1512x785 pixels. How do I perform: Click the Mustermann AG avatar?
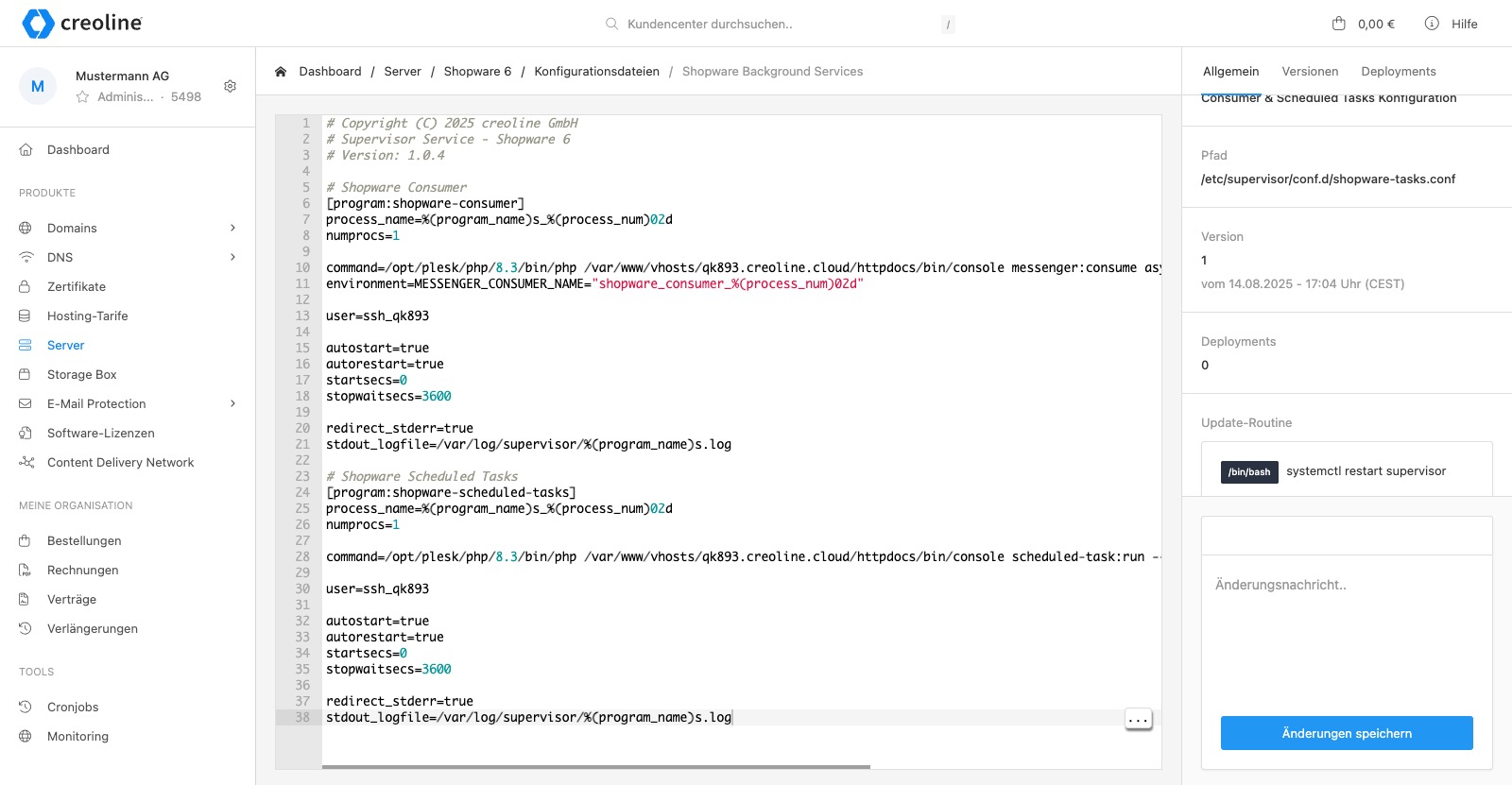coord(38,86)
